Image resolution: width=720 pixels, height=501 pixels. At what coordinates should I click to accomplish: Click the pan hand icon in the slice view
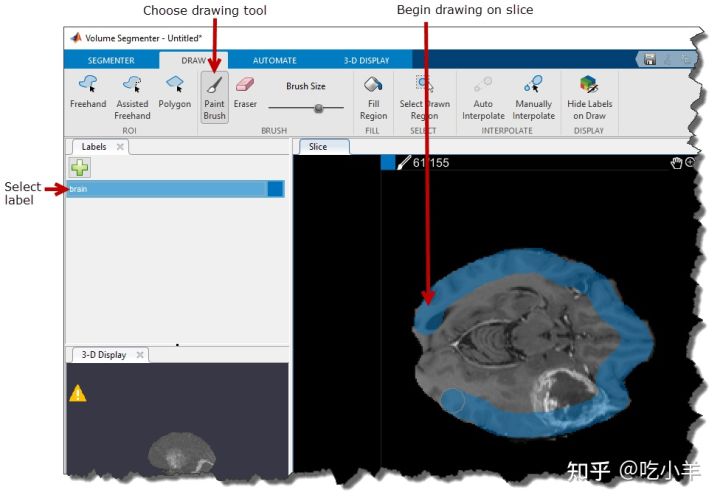[676, 162]
